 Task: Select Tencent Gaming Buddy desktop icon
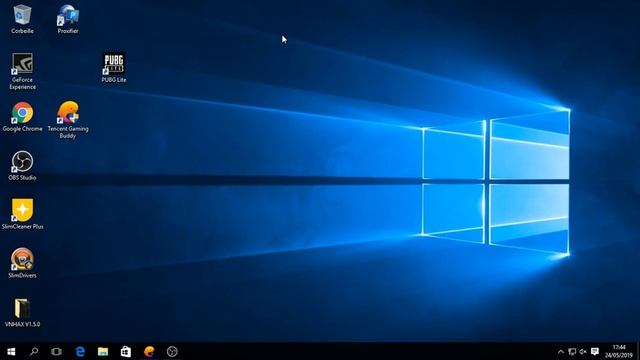[68, 120]
